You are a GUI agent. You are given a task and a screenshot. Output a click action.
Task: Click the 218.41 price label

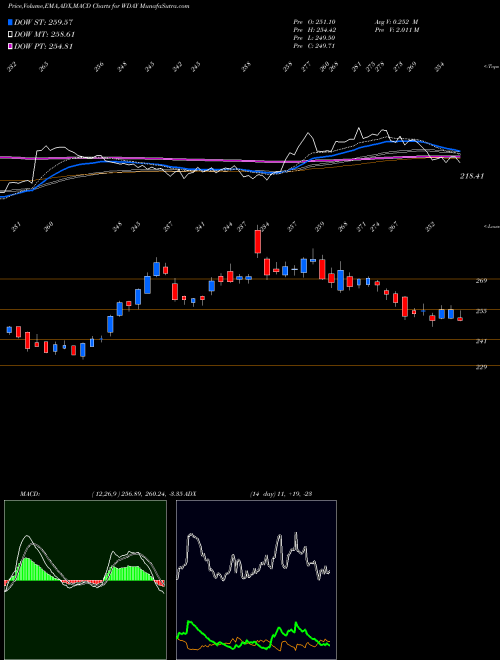coord(471,176)
